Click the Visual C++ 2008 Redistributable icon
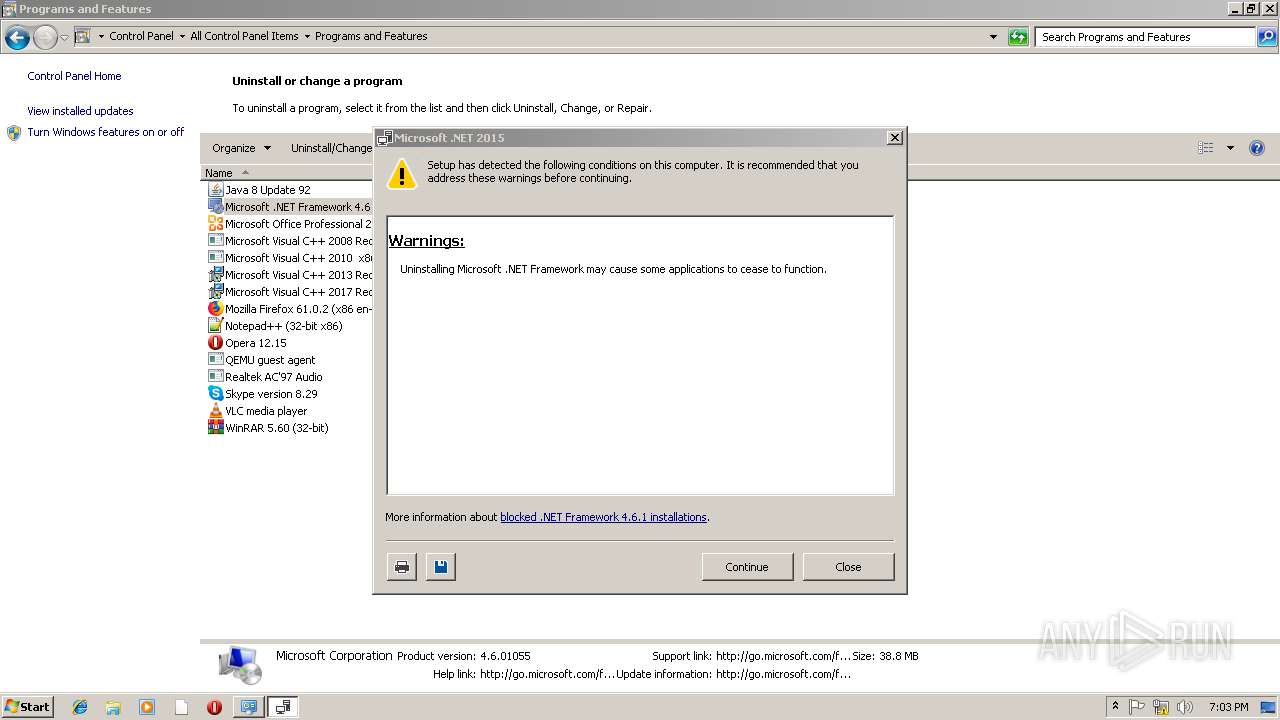The height and width of the screenshot is (720, 1280). pyautogui.click(x=215, y=240)
